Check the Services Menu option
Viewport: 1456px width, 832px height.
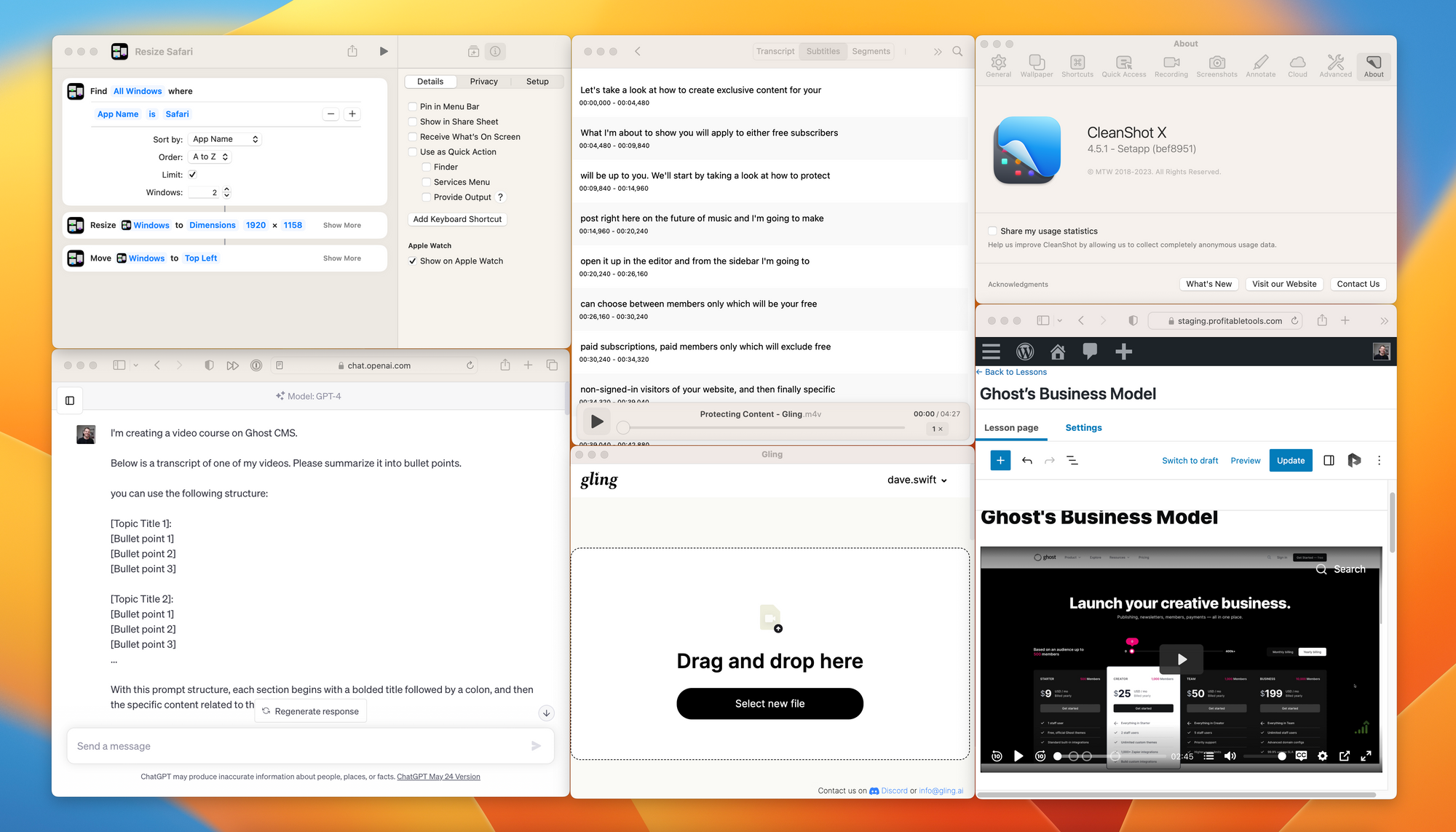pyautogui.click(x=427, y=182)
